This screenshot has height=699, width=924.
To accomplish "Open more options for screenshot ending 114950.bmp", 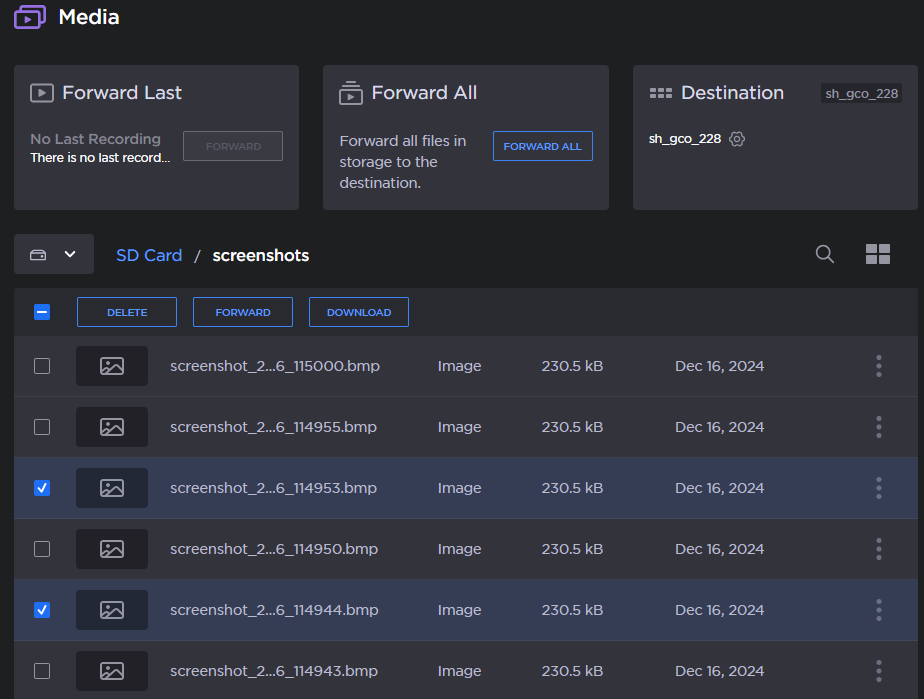I will 878,549.
